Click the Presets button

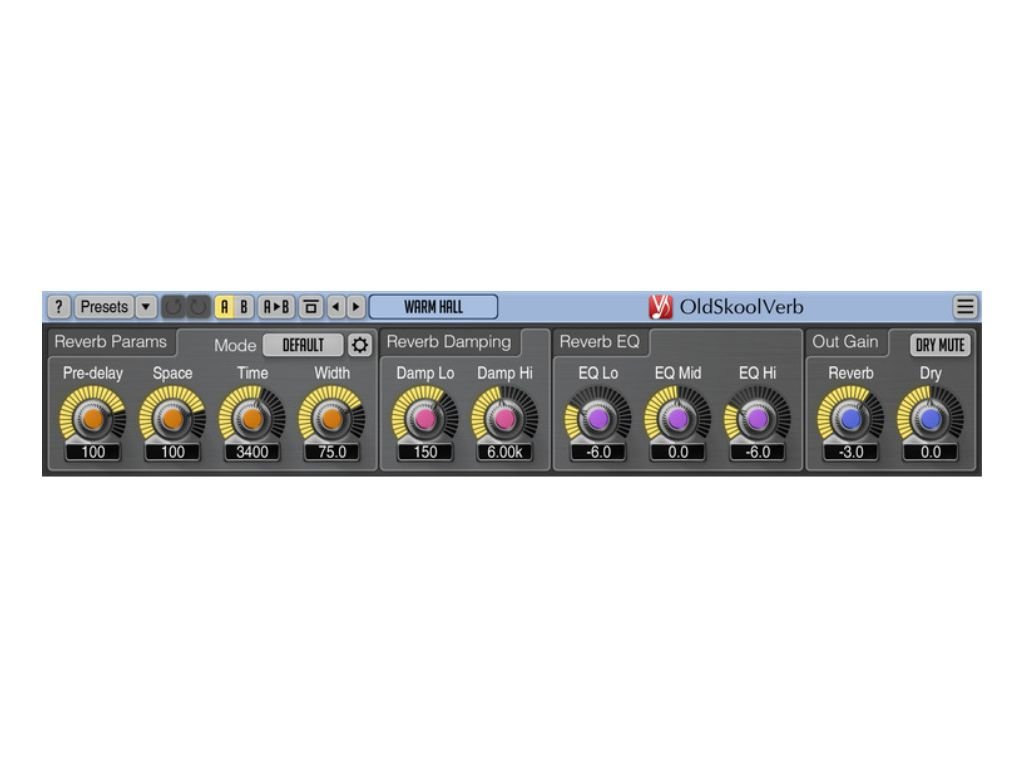pos(104,306)
